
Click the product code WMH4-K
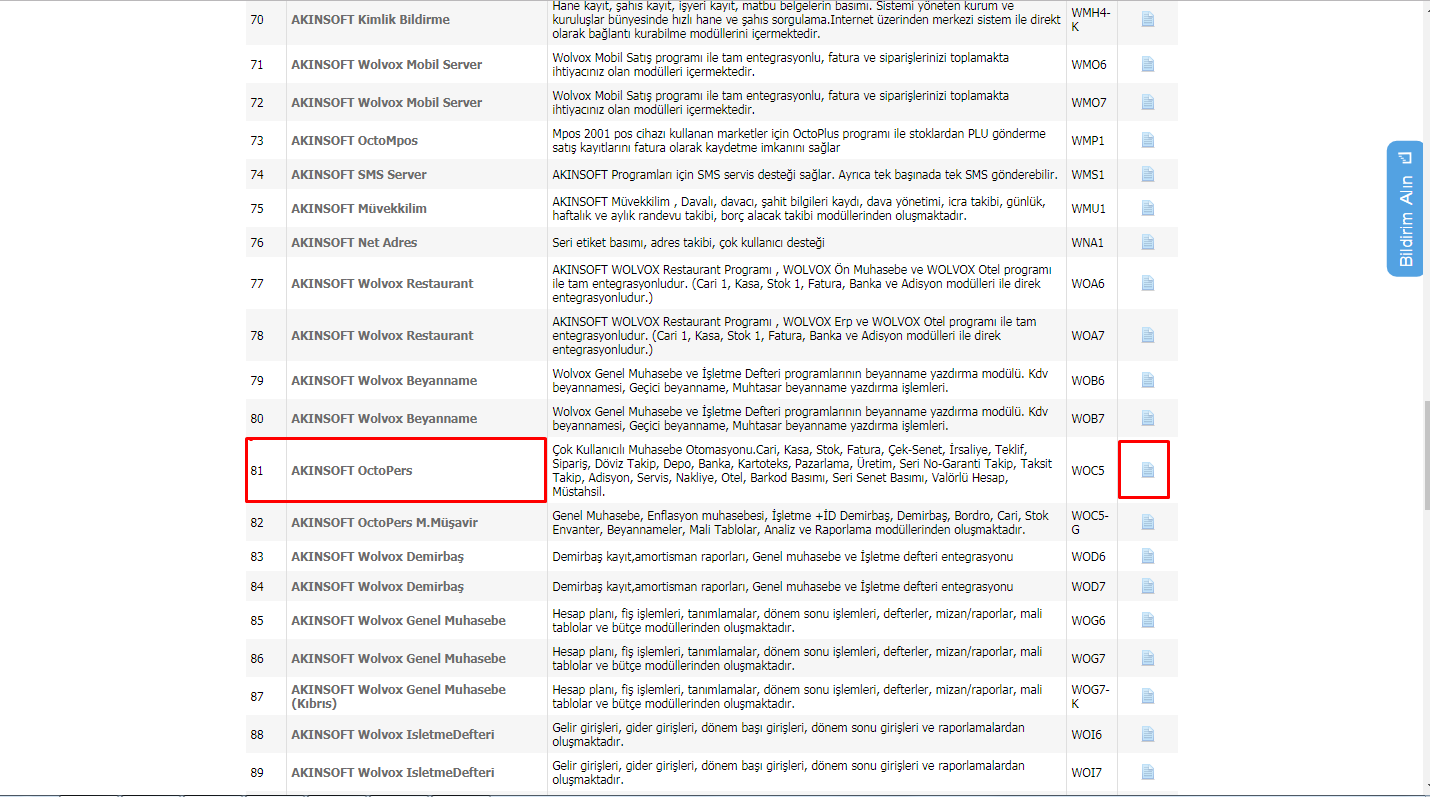[1089, 19]
